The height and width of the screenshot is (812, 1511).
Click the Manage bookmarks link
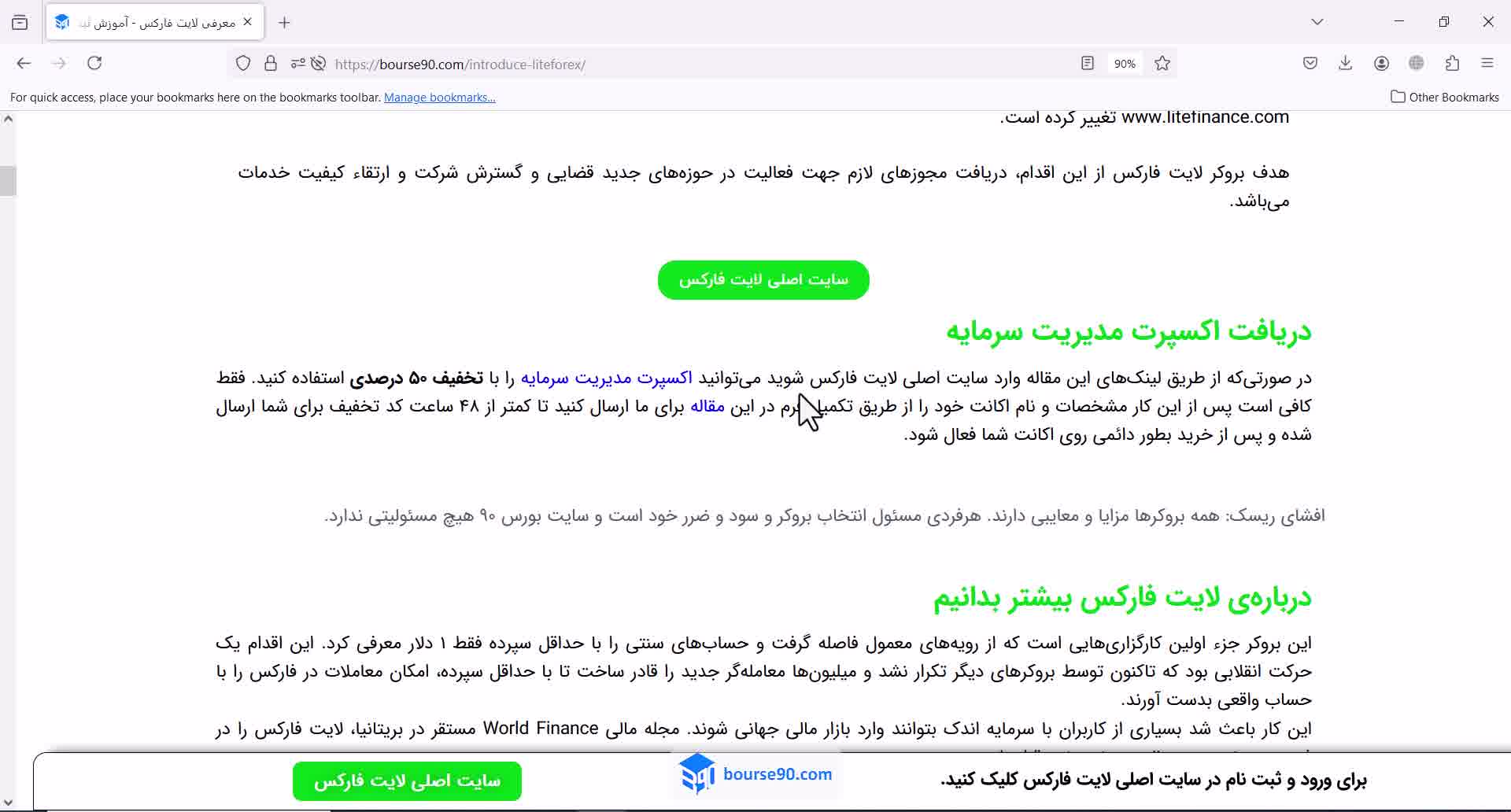tap(440, 98)
